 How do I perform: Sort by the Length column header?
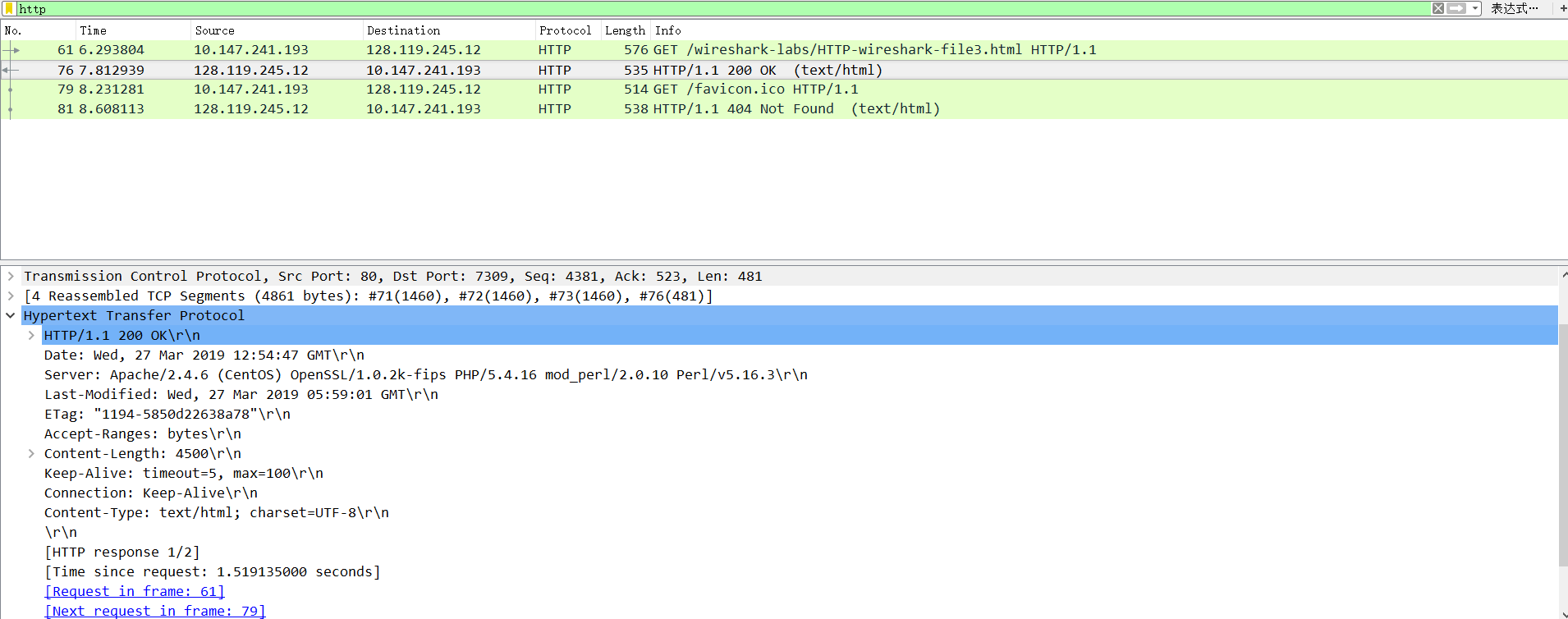pos(626,30)
